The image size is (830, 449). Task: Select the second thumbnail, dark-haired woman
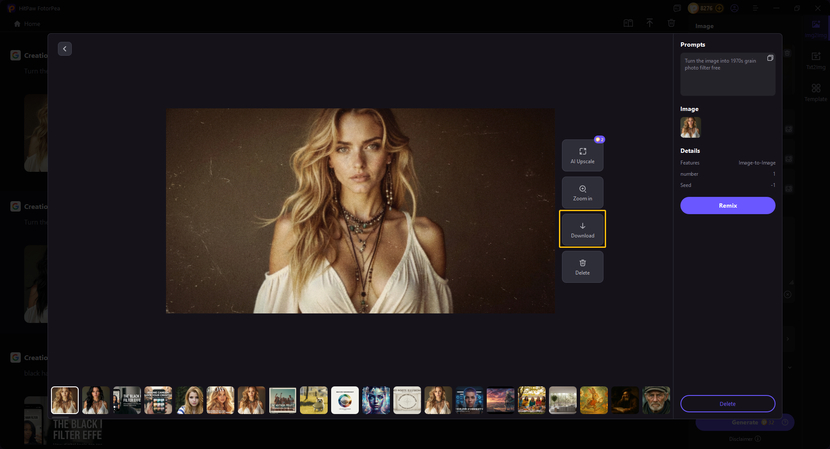(x=96, y=400)
